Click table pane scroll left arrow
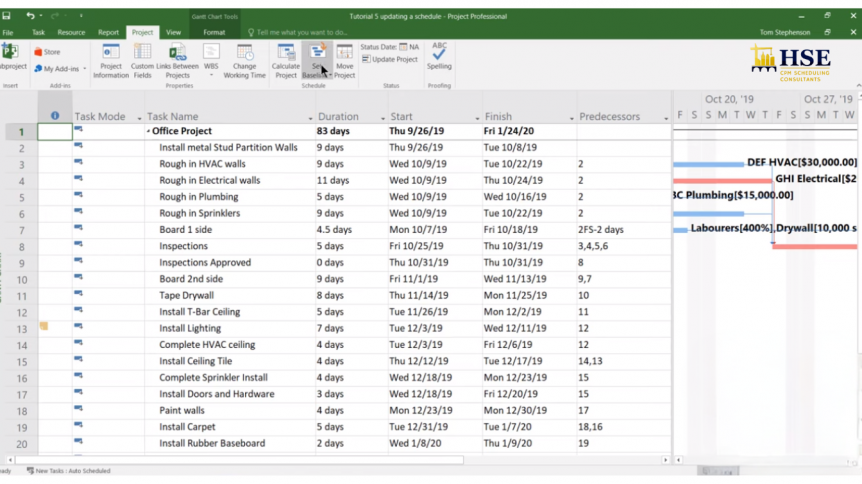The width and height of the screenshot is (862, 484). tap(10, 460)
